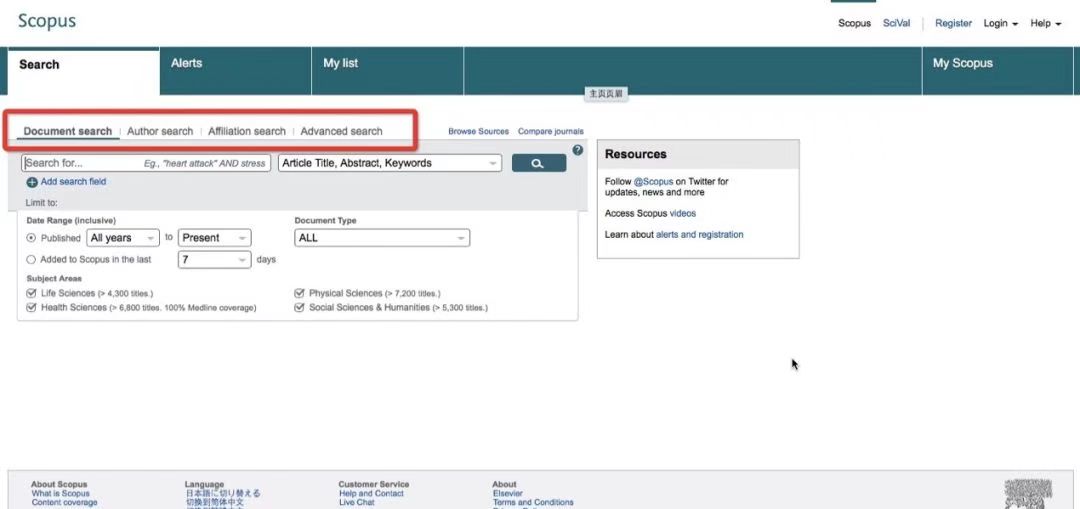Click the plus icon for Add search field

(x=32, y=183)
